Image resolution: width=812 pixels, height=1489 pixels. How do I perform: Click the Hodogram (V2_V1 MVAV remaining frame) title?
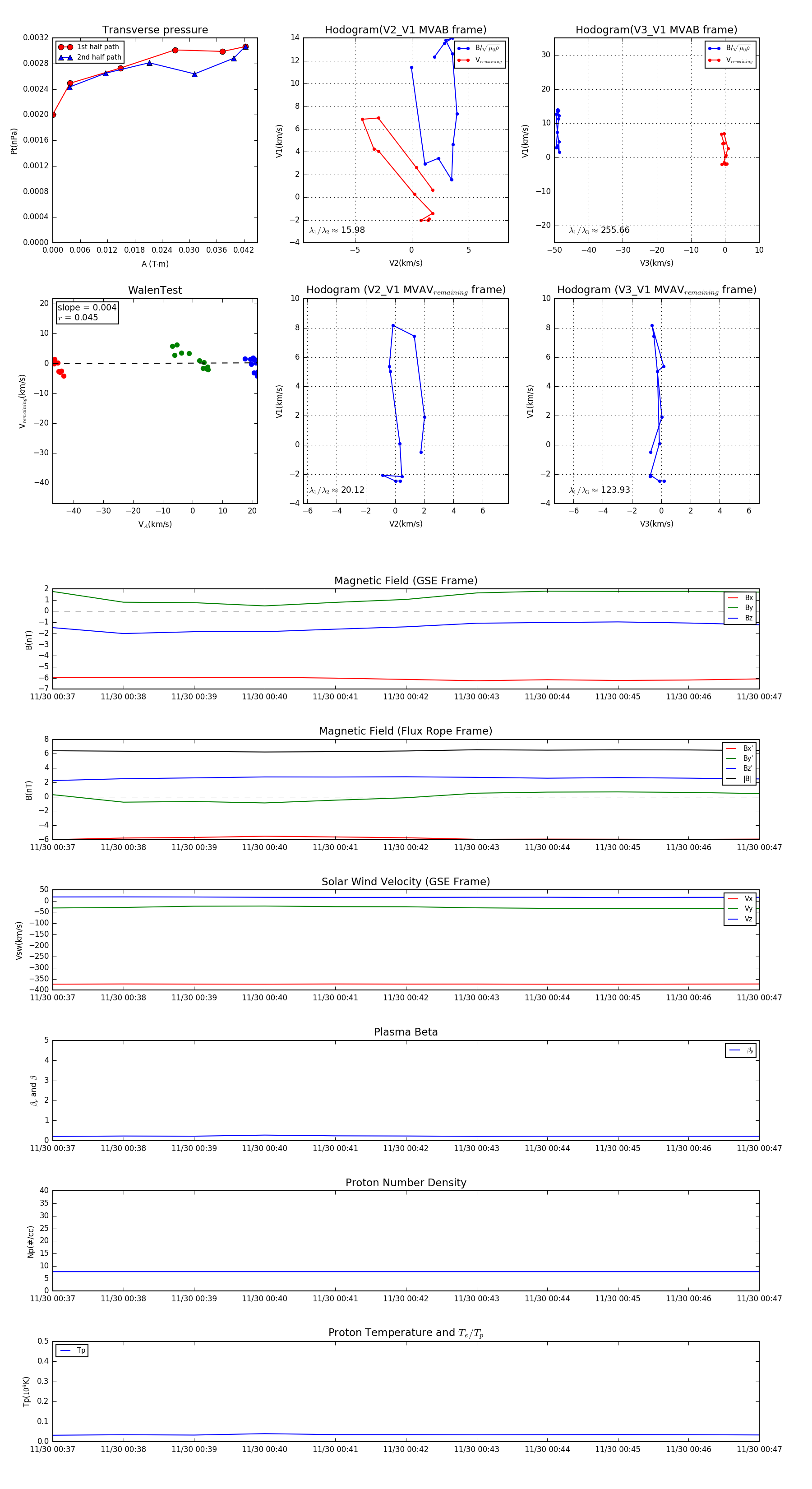coord(406,290)
